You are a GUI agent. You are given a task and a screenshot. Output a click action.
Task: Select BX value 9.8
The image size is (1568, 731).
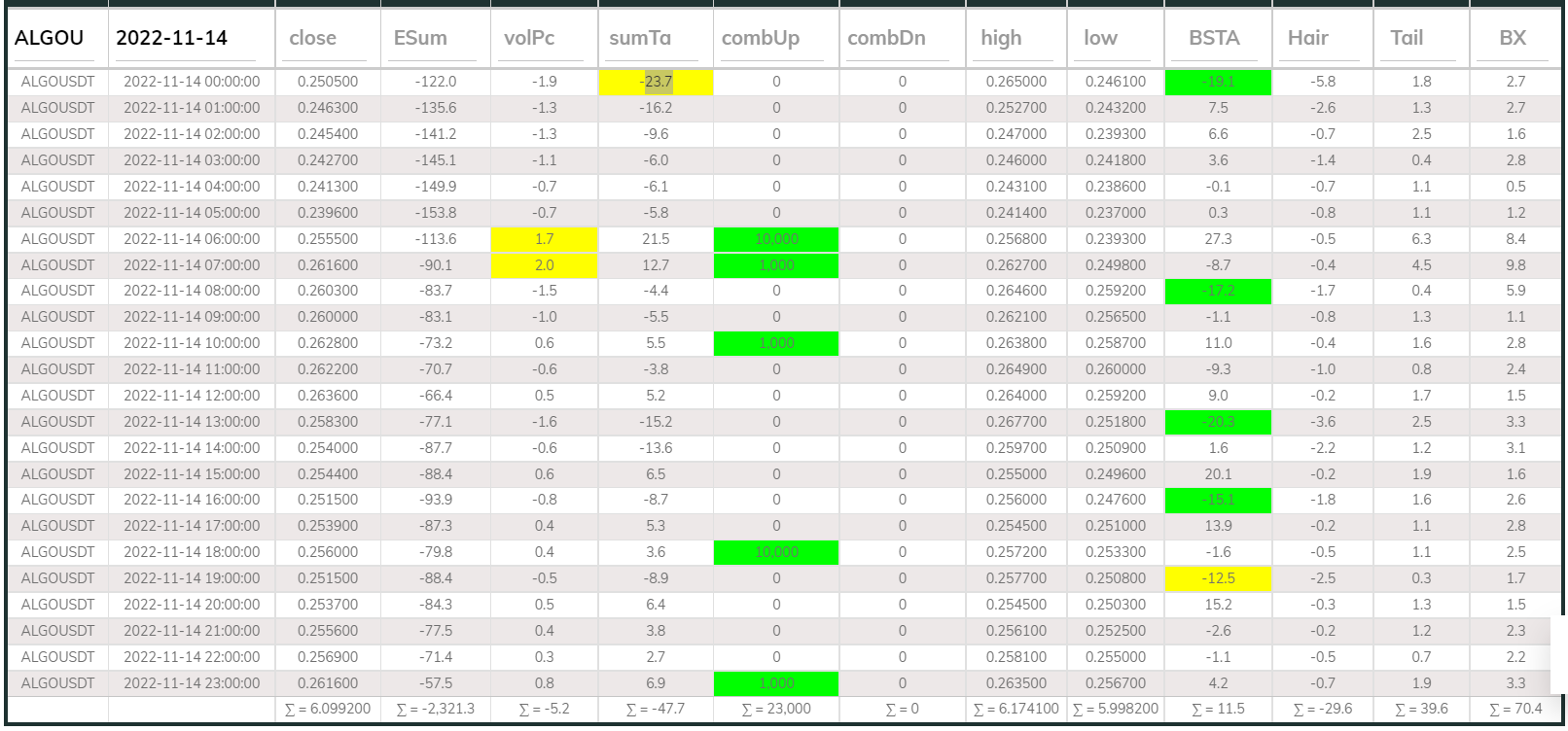coord(1515,265)
